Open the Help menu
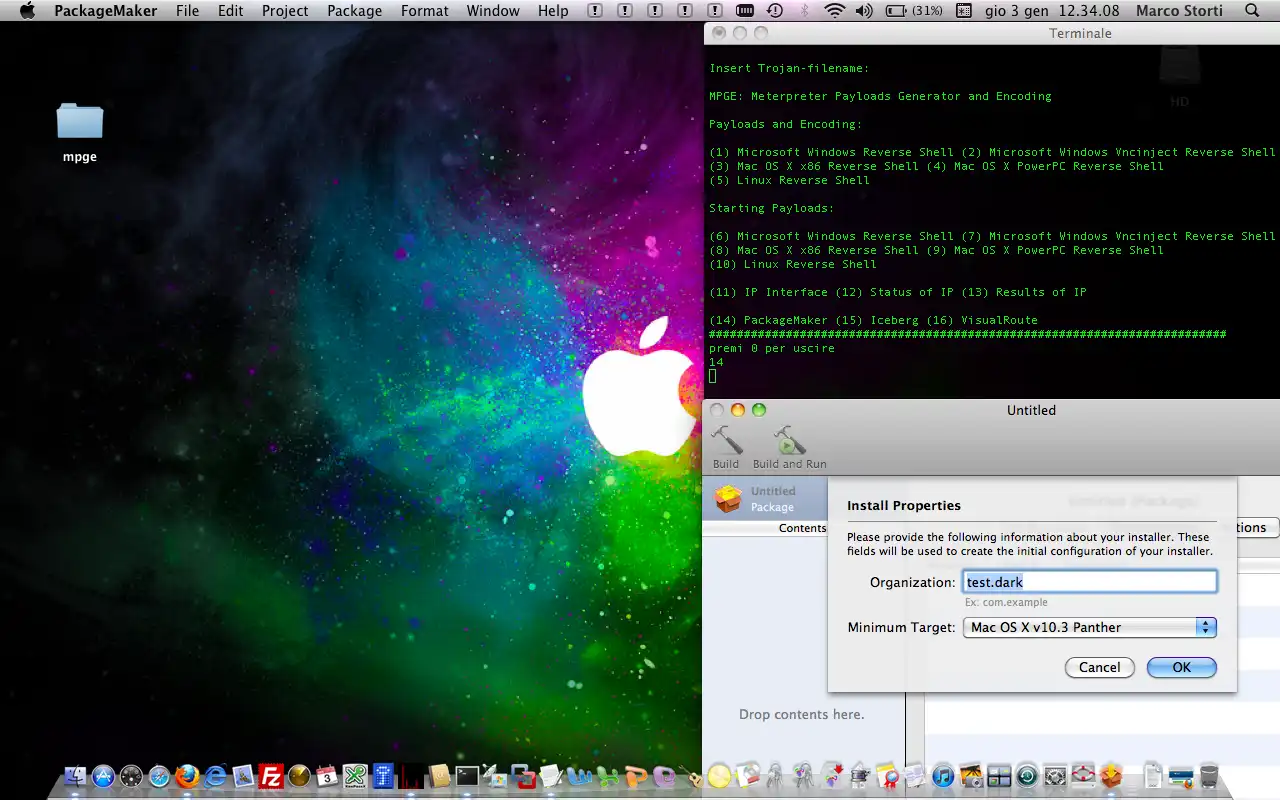This screenshot has width=1280, height=800. [x=553, y=11]
